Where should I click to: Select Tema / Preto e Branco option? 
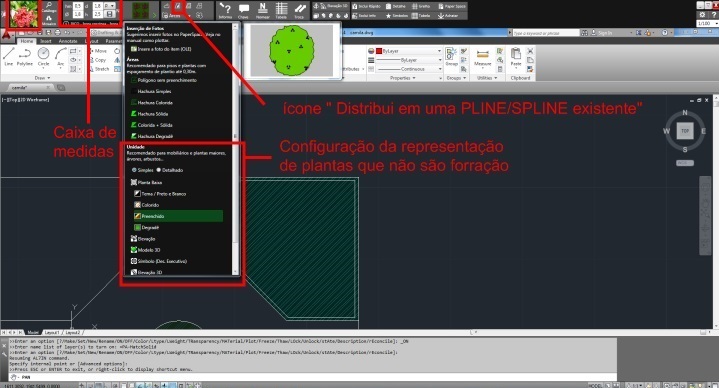click(x=160, y=194)
